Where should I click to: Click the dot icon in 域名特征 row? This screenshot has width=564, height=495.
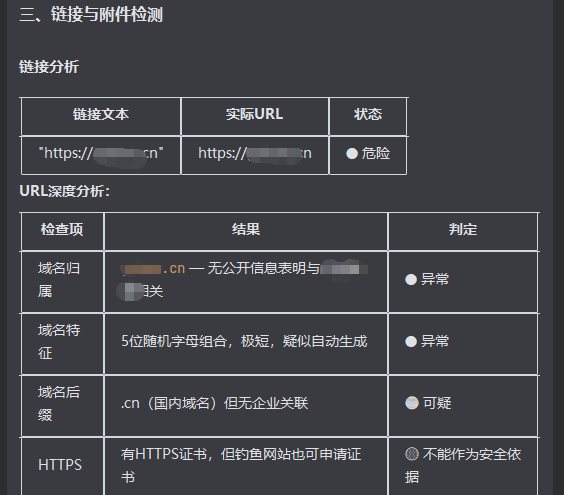pyautogui.click(x=411, y=341)
